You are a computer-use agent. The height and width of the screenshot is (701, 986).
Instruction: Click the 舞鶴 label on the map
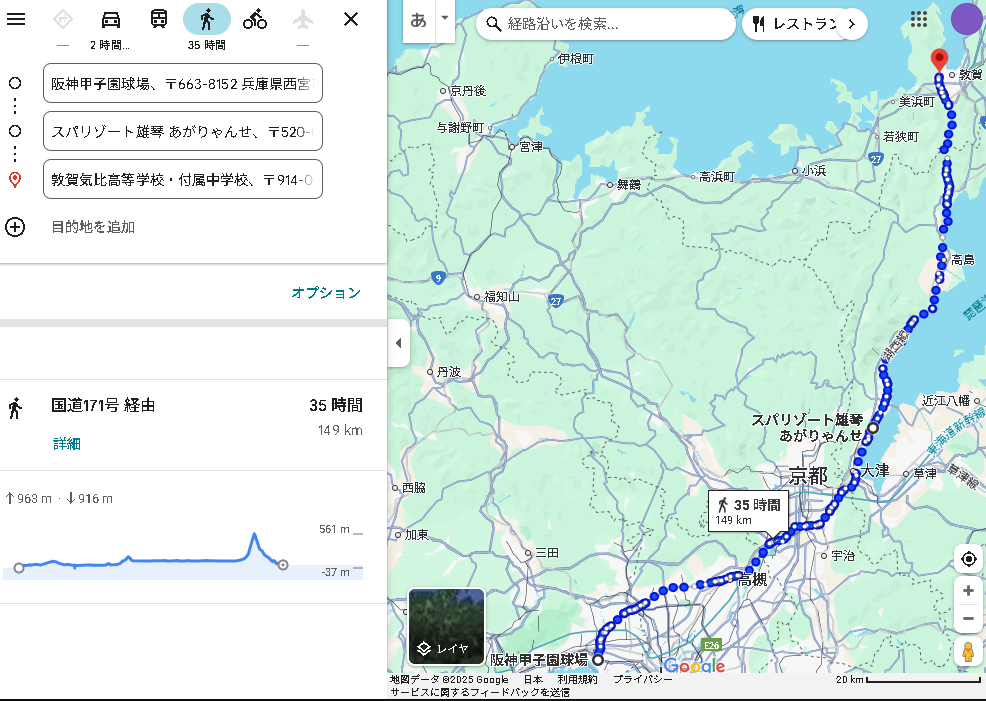pos(629,184)
